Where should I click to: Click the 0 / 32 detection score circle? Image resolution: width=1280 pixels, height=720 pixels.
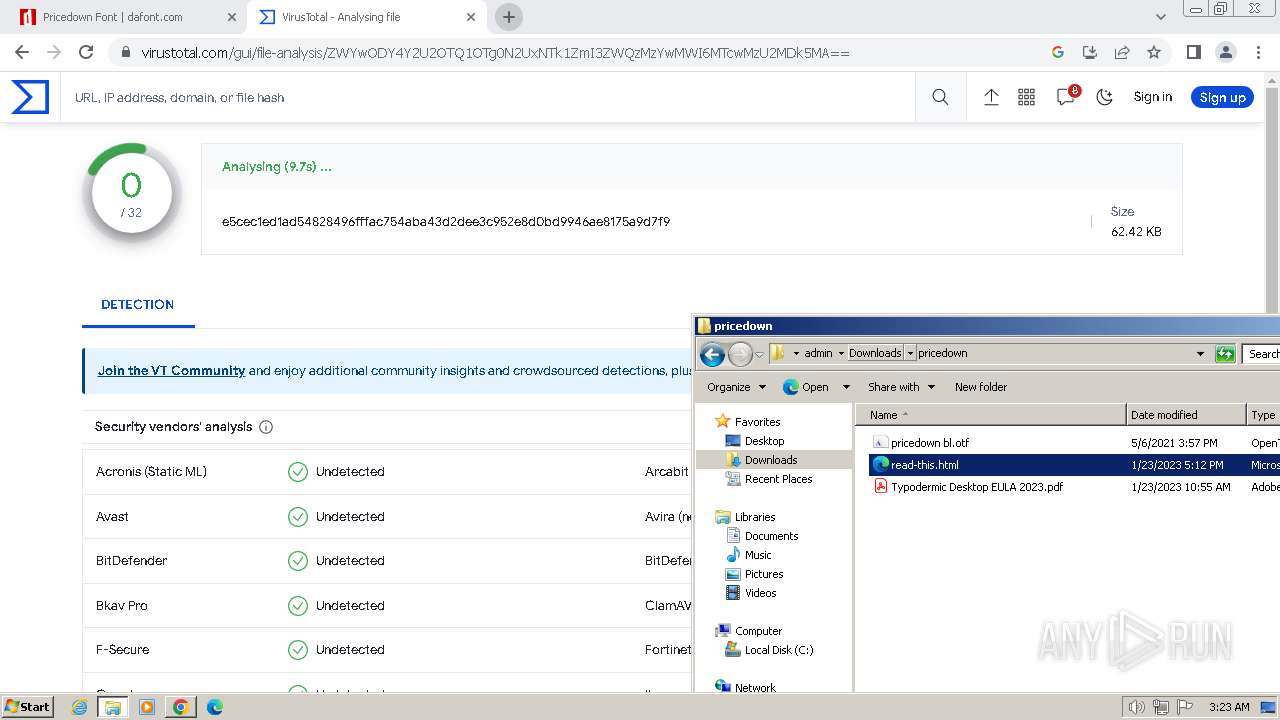point(131,194)
